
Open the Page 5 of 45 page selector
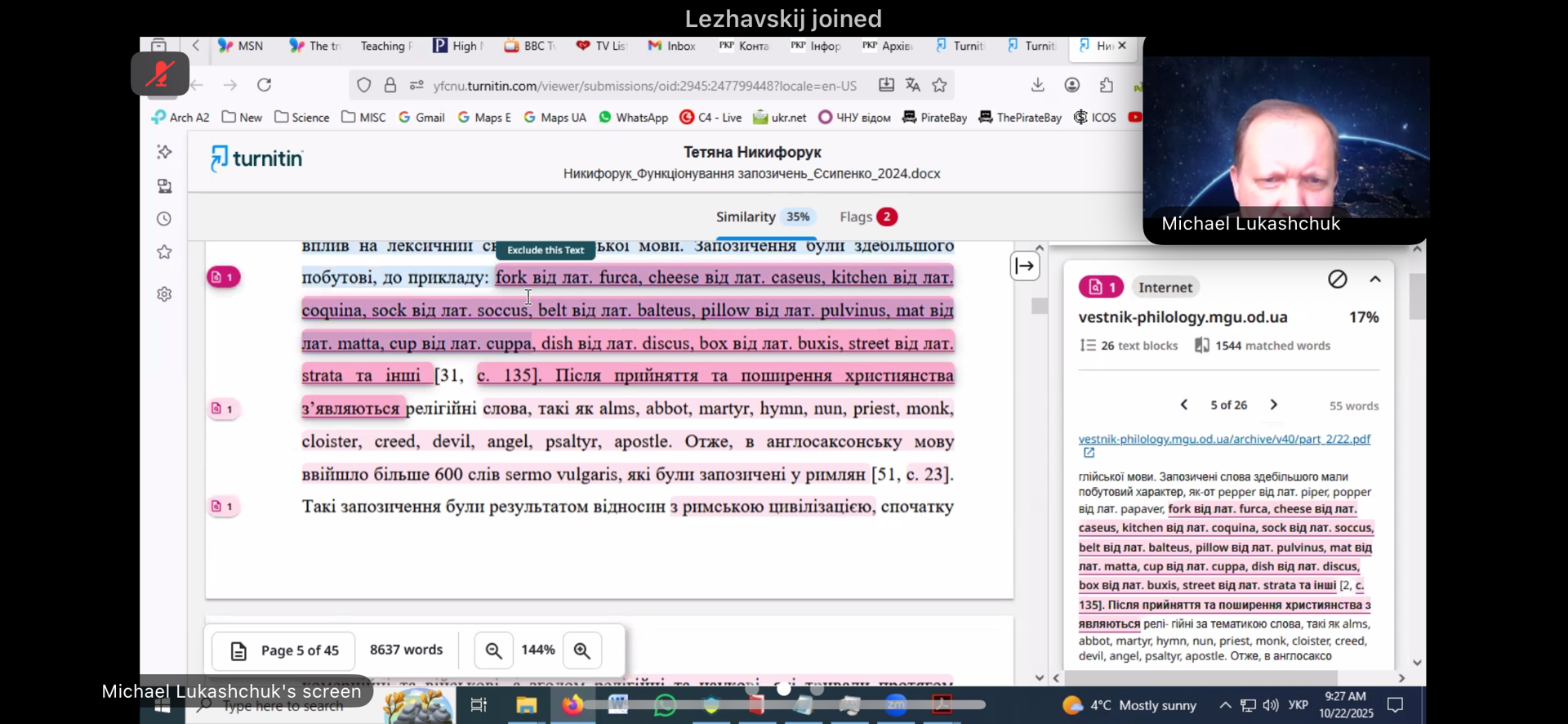point(283,650)
